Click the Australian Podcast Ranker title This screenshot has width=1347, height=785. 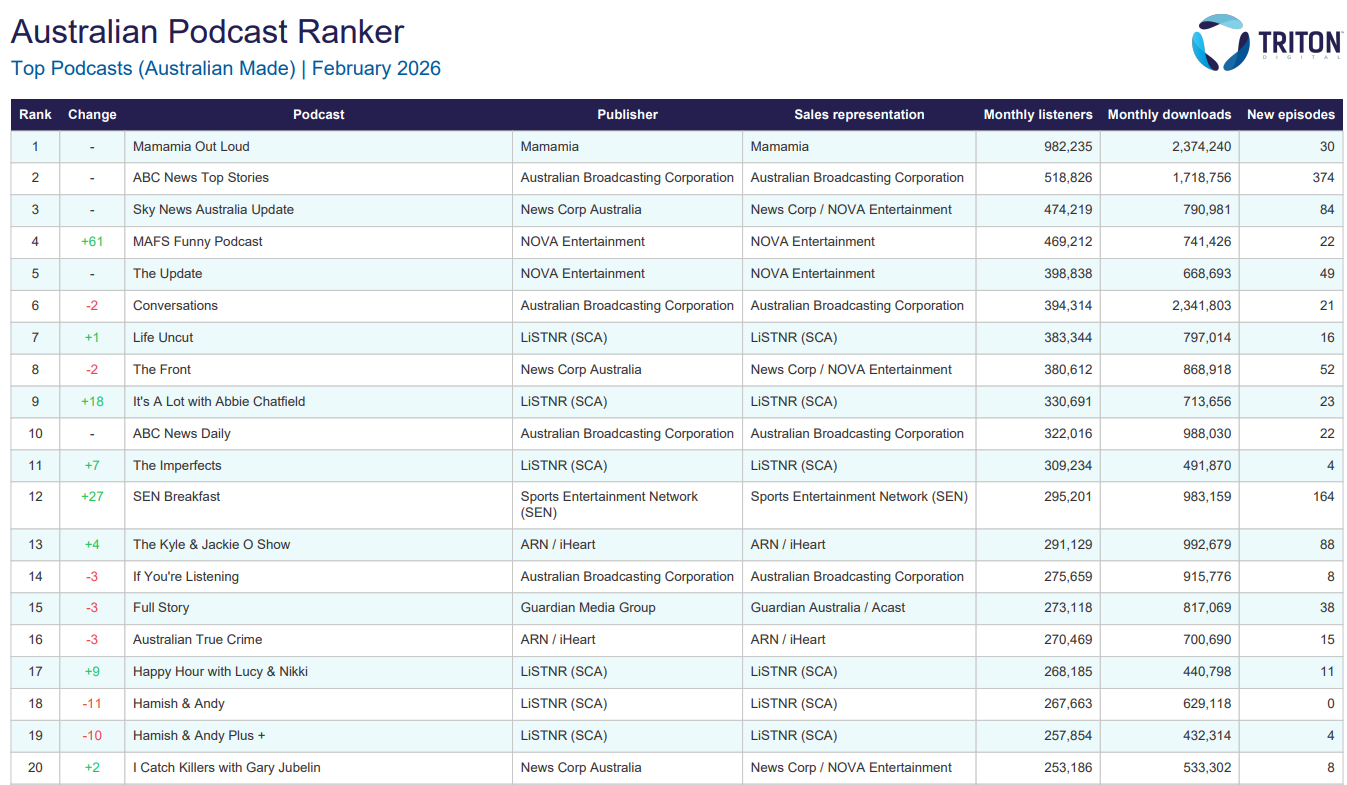point(207,32)
